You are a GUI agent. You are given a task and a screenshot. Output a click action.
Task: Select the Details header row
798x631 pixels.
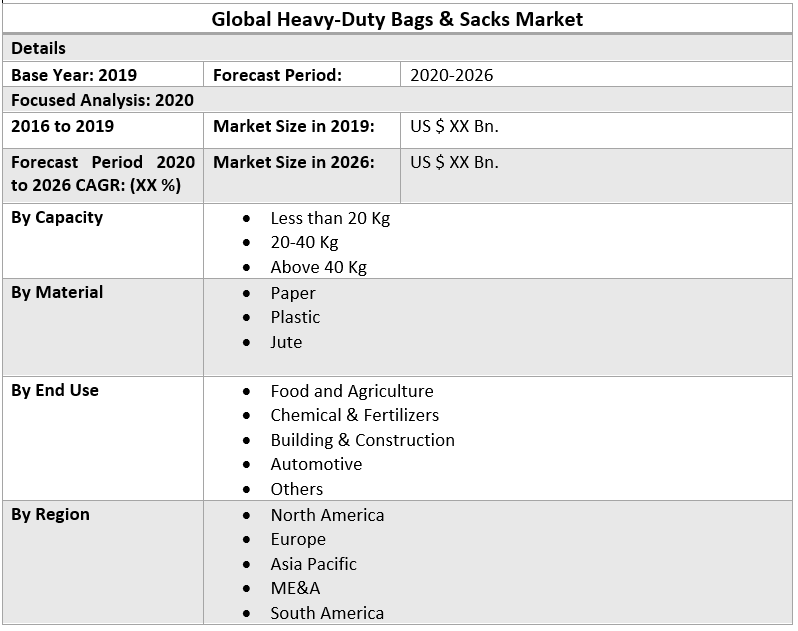(x=39, y=48)
